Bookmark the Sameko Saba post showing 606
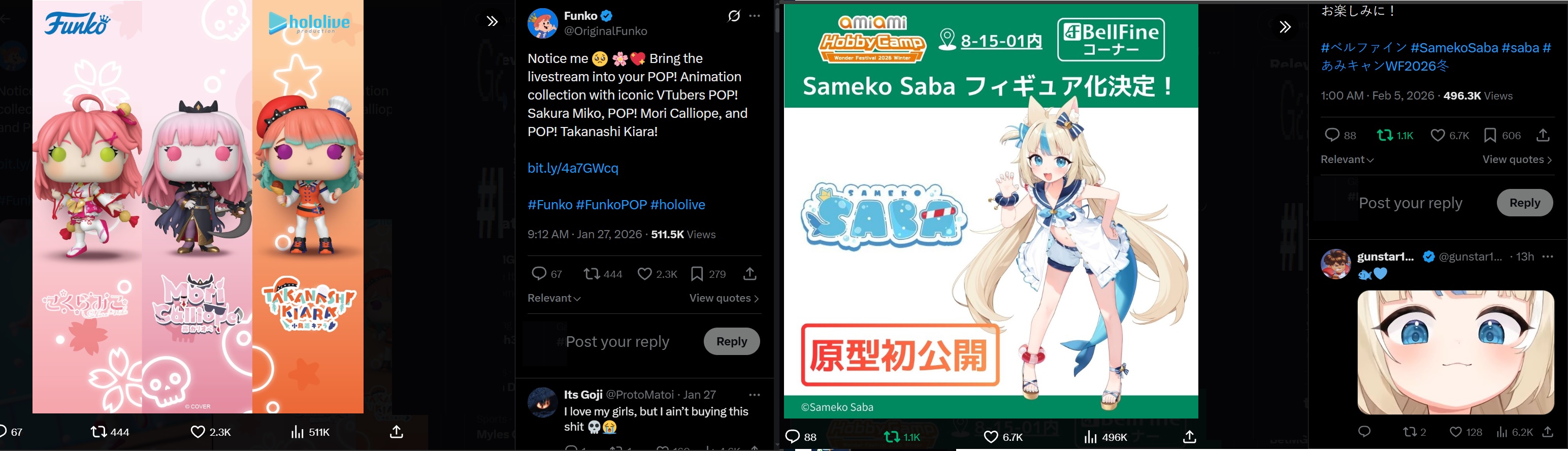Image resolution: width=1568 pixels, height=451 pixels. click(1501, 135)
